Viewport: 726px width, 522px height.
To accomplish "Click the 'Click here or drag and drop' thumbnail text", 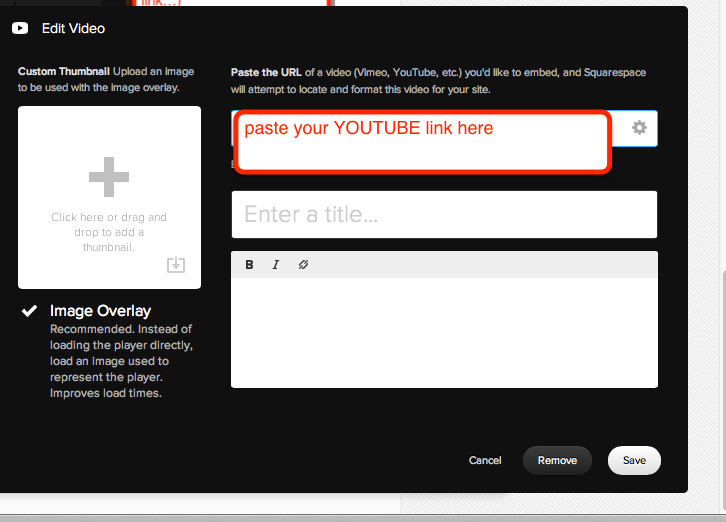I will (x=109, y=232).
